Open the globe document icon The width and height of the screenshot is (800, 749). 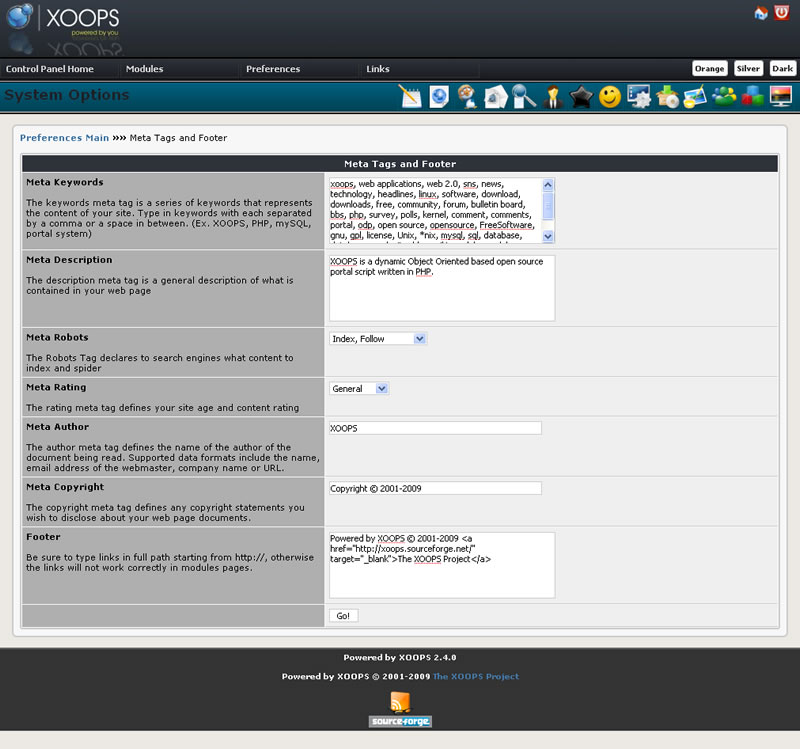point(439,96)
